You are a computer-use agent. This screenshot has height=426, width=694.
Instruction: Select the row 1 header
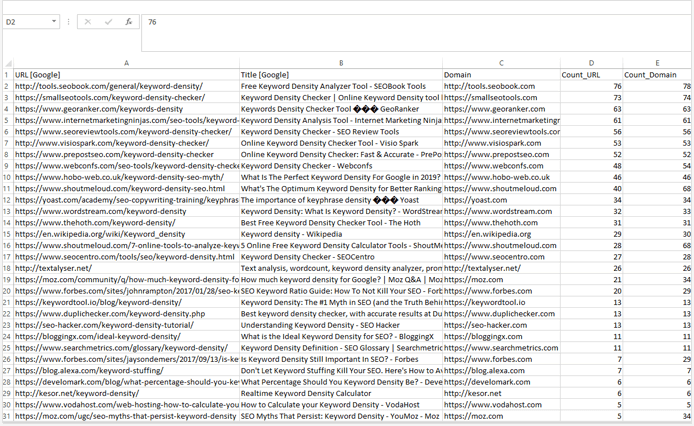tap(8, 75)
